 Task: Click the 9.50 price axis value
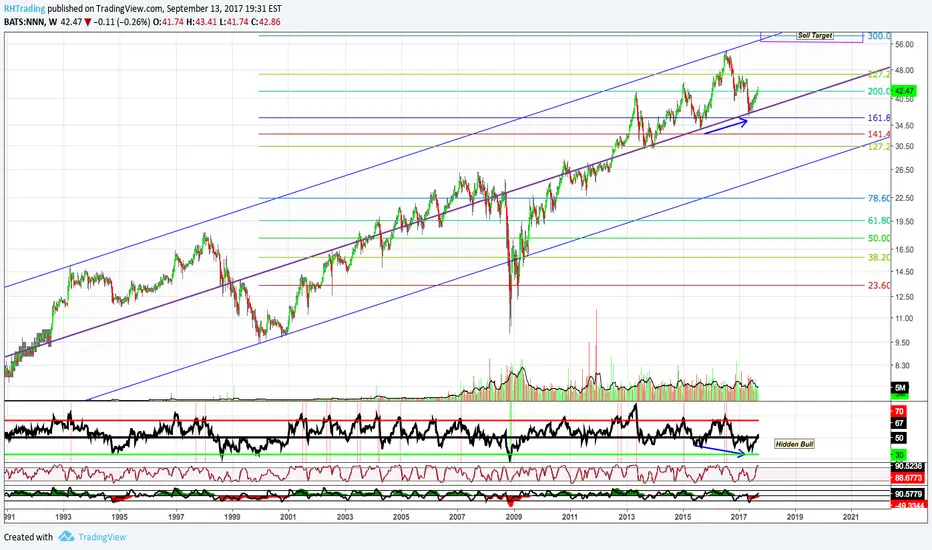(904, 342)
